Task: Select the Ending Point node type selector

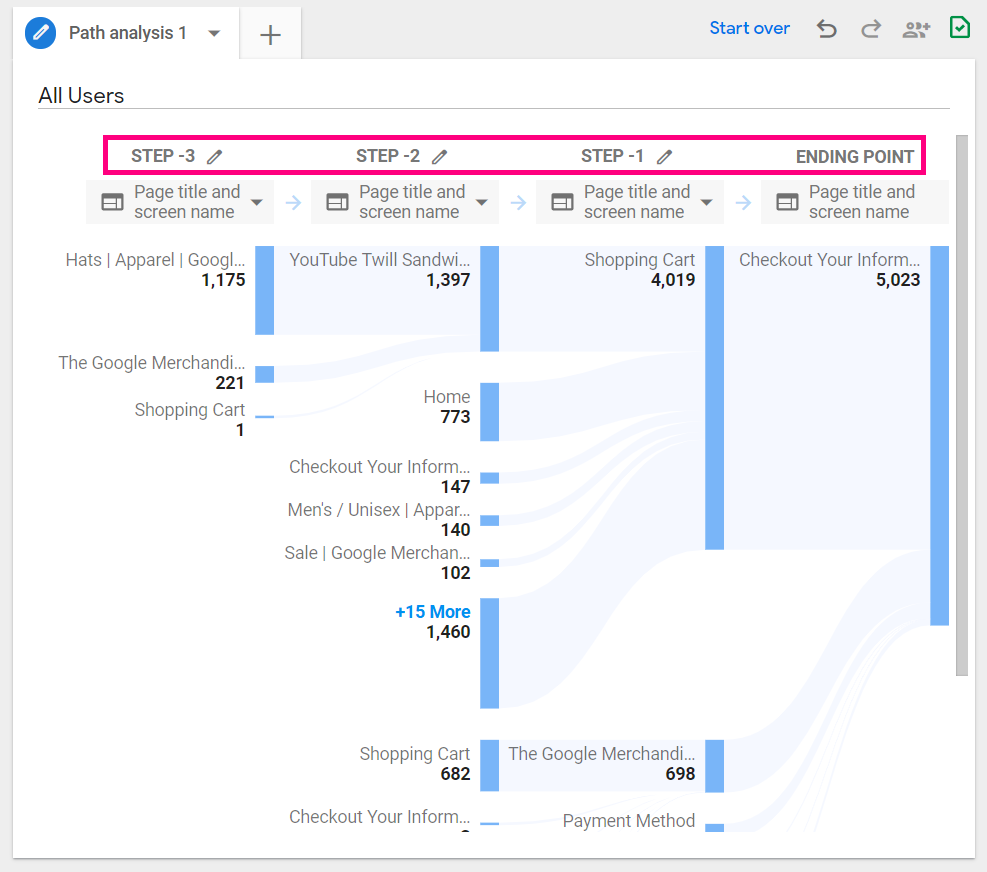Action: pos(855,202)
